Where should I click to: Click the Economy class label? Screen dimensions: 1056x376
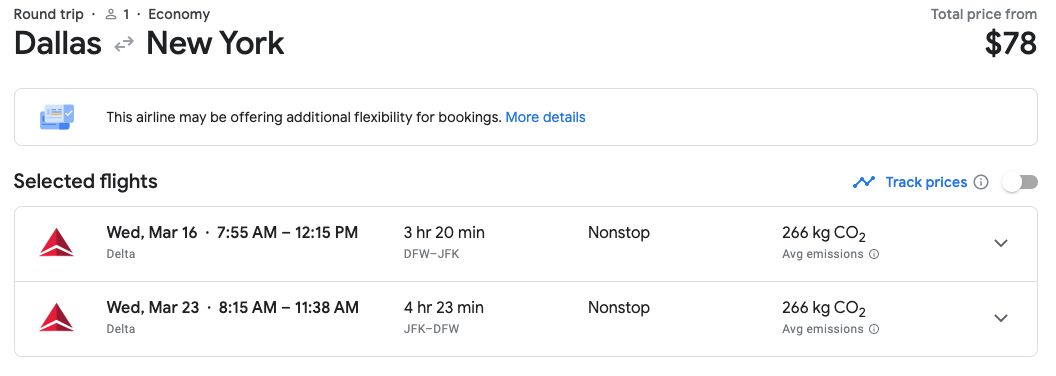pos(179,14)
